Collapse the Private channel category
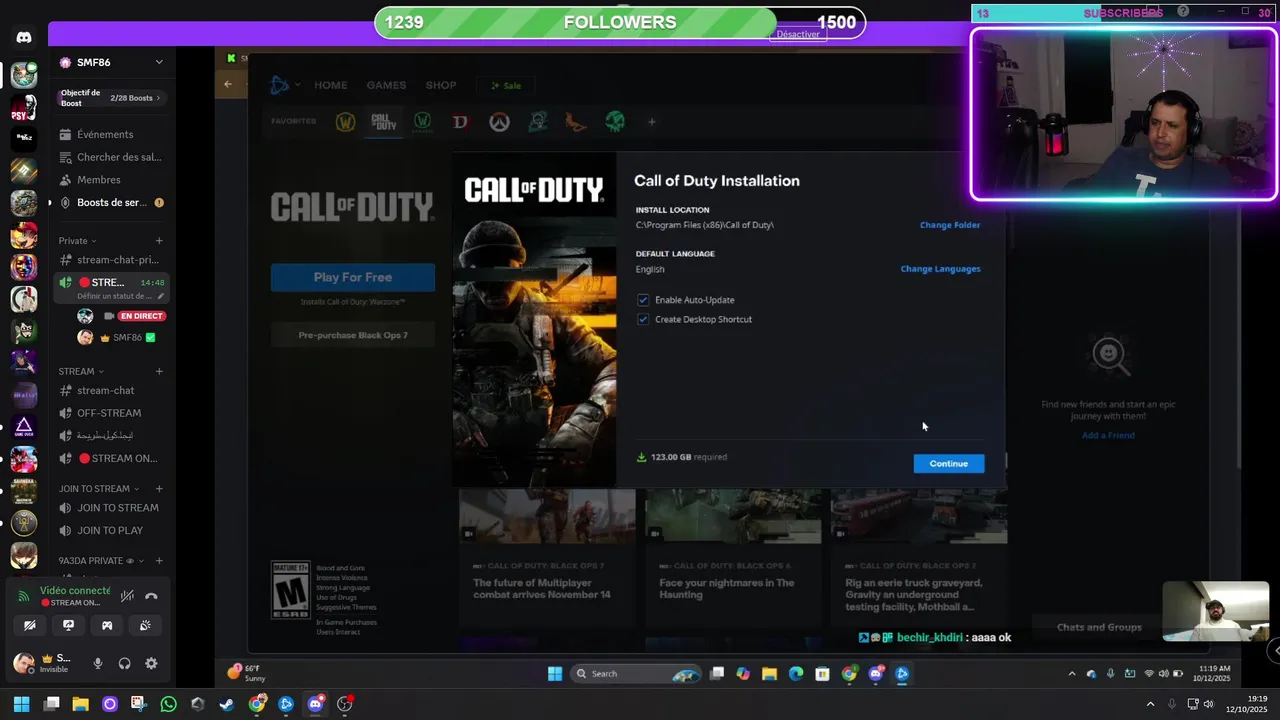Screen dimensions: 1280x720 [x=78, y=241]
